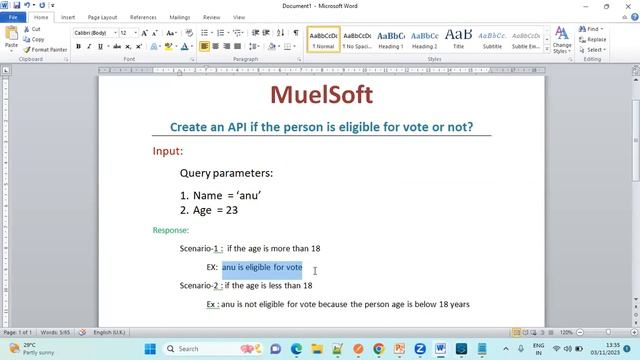
Task: Click Replace in Editing group
Action: pyautogui.click(x=592, y=40)
